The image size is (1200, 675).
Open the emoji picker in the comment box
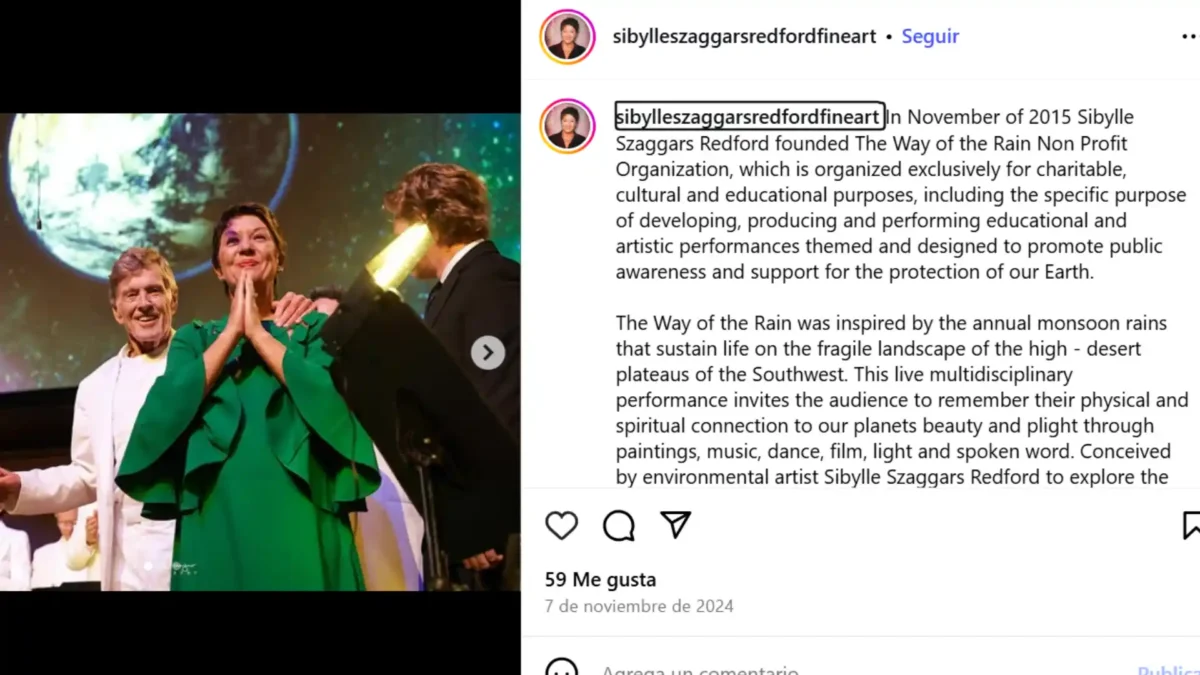[x=562, y=668]
